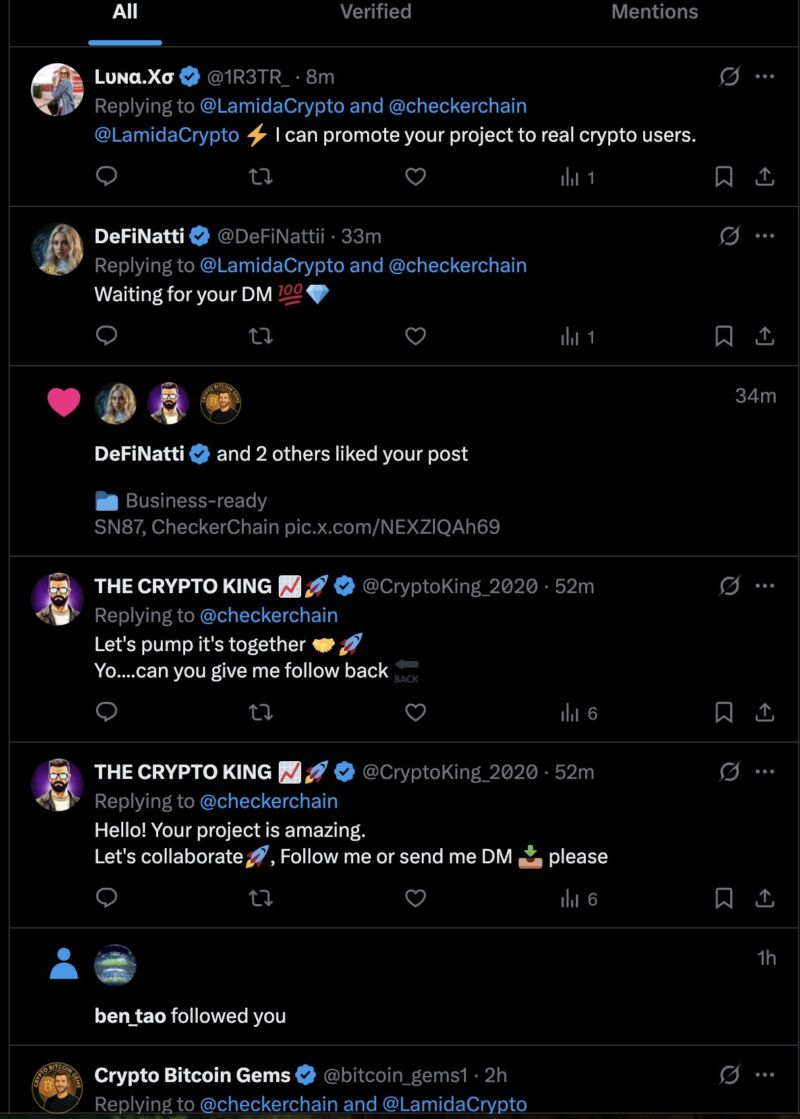This screenshot has height=1119, width=800.
Task: Open ben_tao's profile from follow notification
Action: point(131,1016)
